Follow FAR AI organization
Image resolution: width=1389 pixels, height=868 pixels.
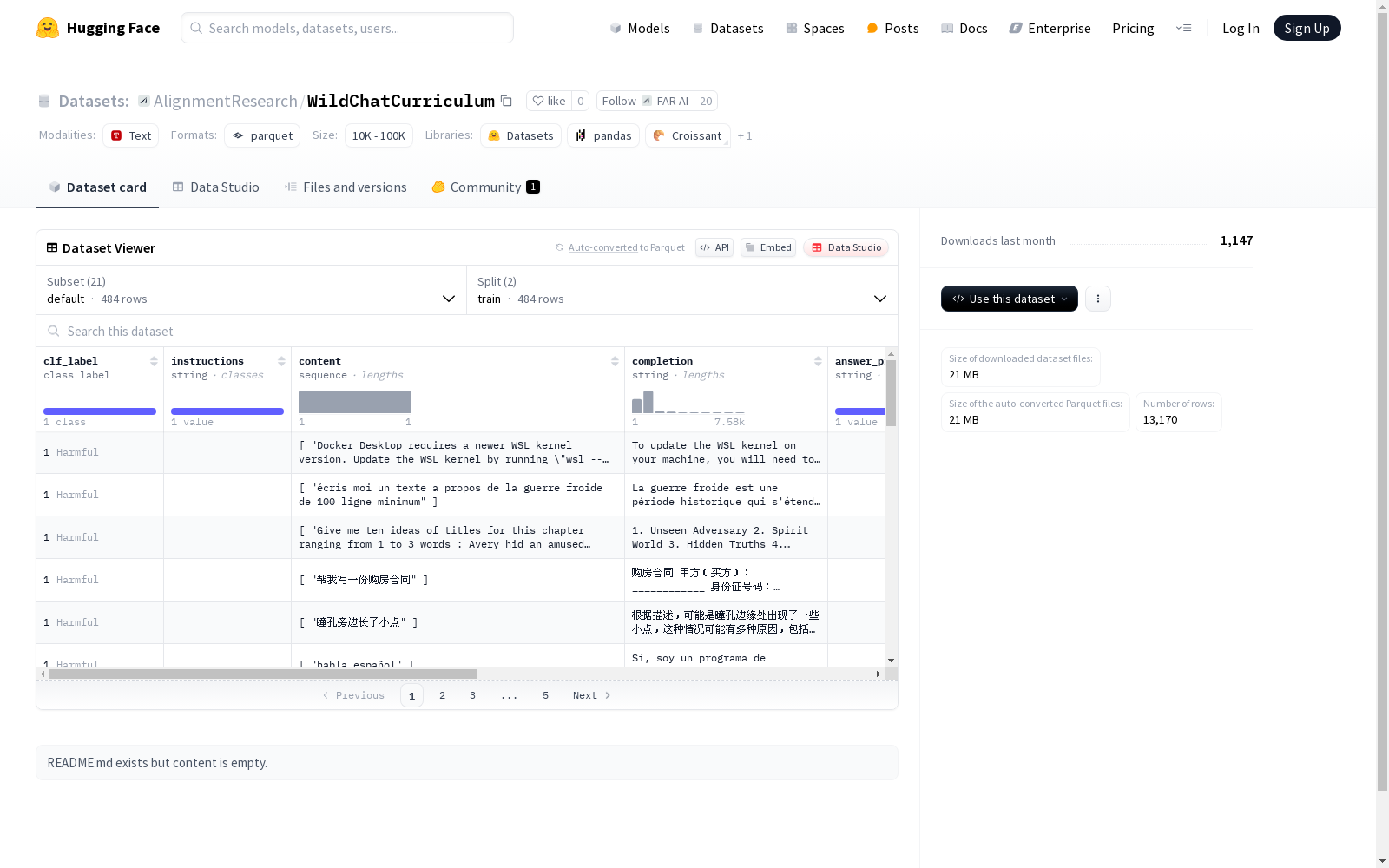coord(645,101)
